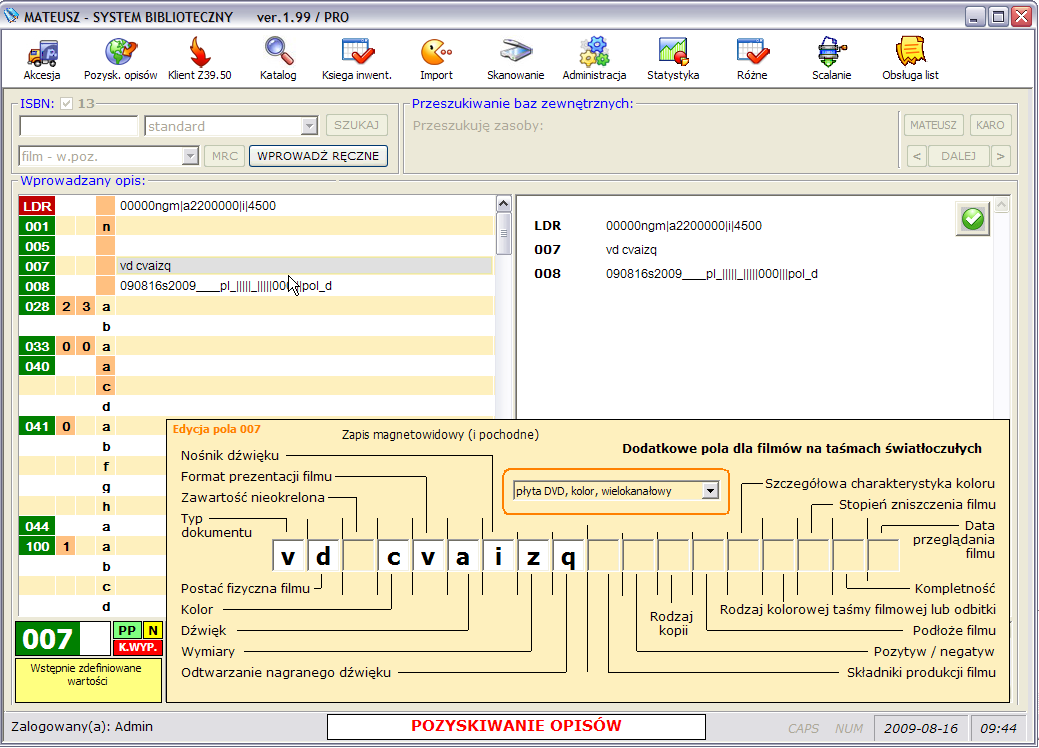The height and width of the screenshot is (748, 1039).
Task: Toggle the ISBN 13 checkbox
Action: tap(67, 103)
